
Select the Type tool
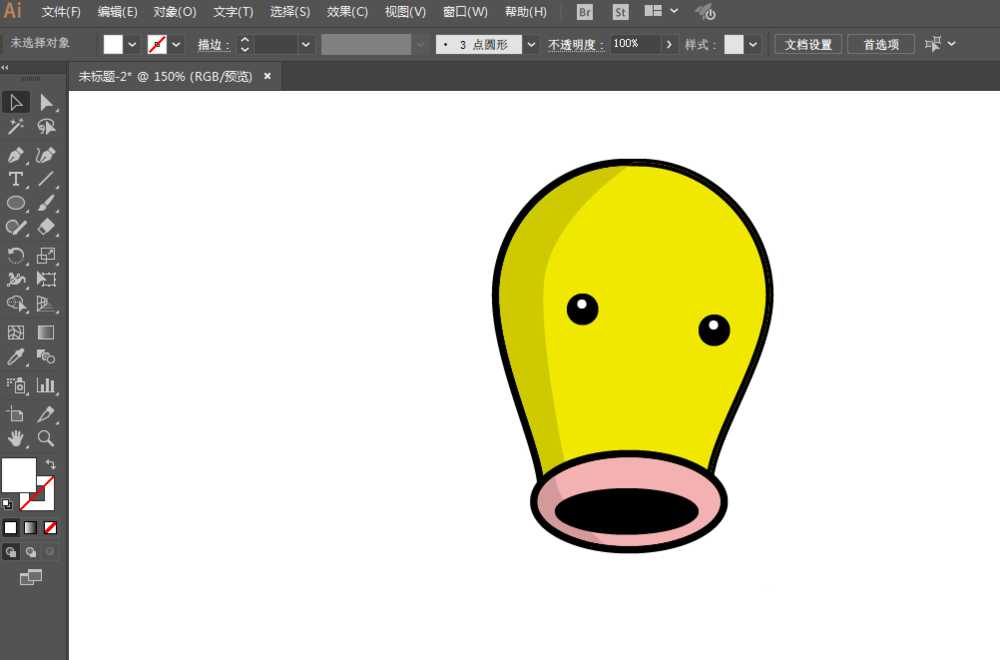(16, 180)
